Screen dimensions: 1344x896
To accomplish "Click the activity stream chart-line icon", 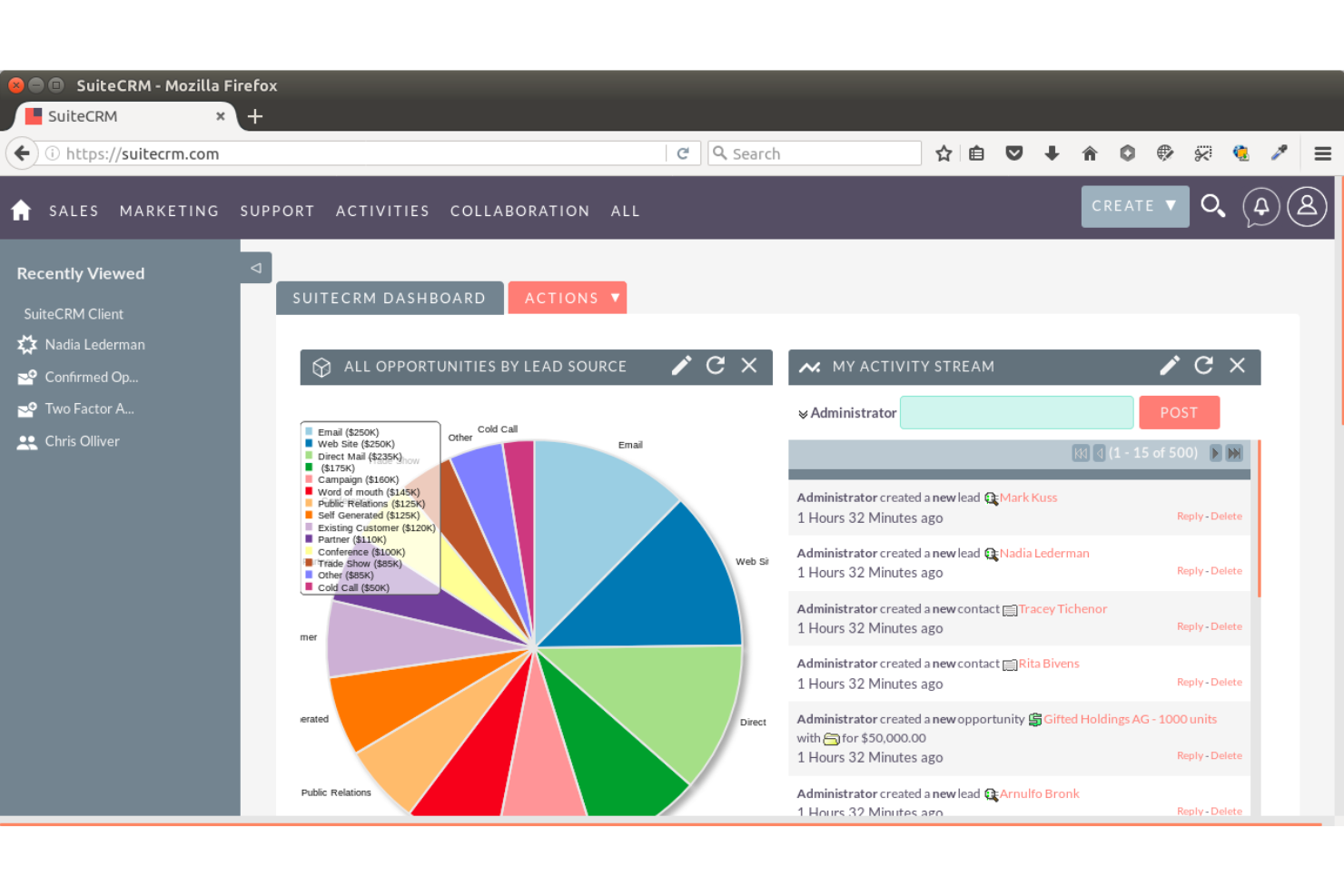I will pyautogui.click(x=809, y=367).
